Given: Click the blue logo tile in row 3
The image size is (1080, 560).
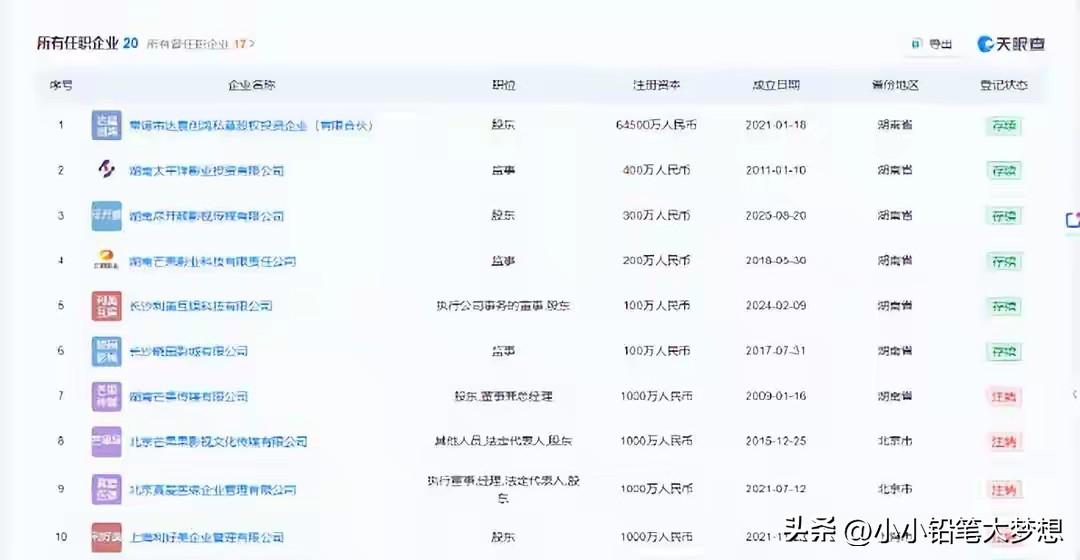Looking at the screenshot, I should click(107, 216).
